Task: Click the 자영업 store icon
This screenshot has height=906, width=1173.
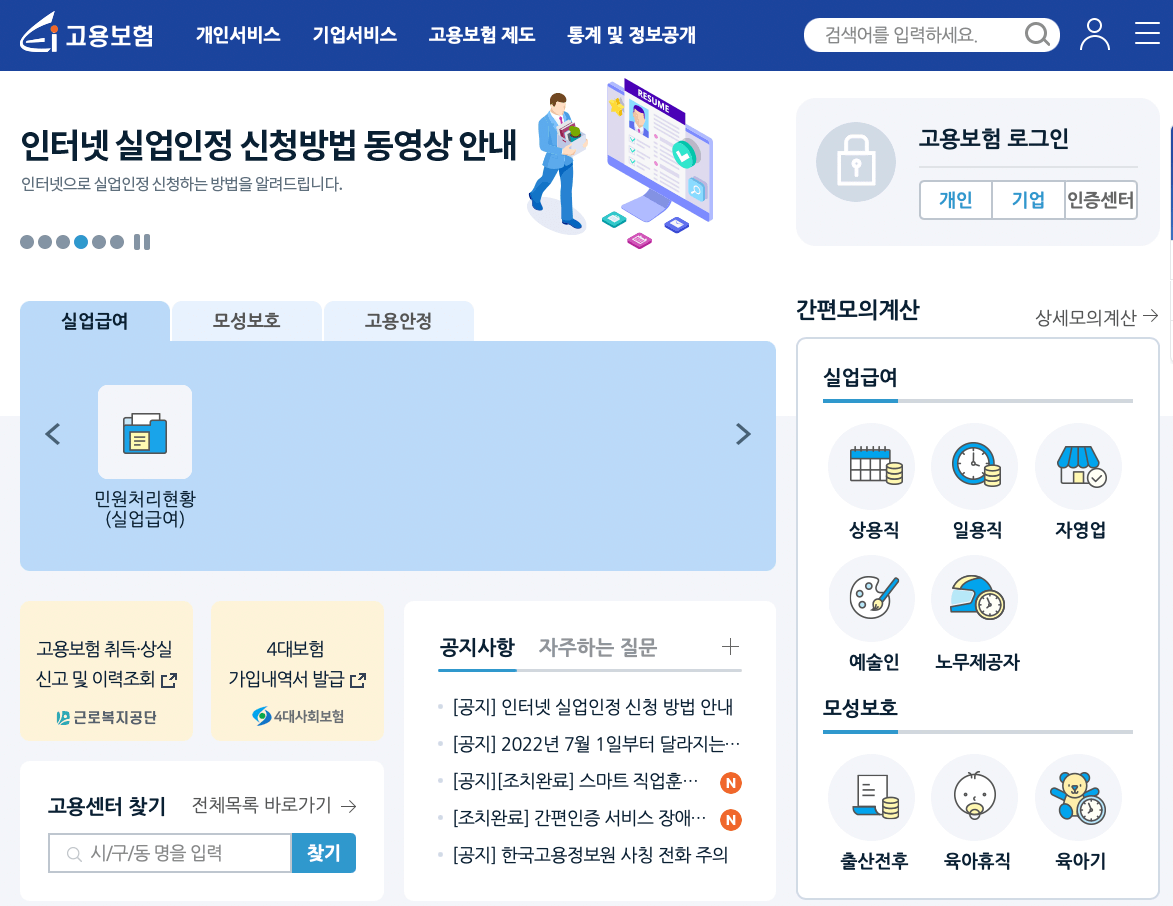Action: (1078, 466)
